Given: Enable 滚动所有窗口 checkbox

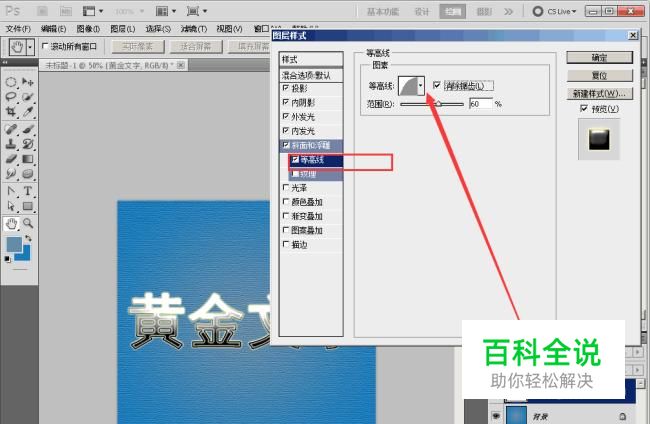Looking at the screenshot, I should [x=45, y=46].
